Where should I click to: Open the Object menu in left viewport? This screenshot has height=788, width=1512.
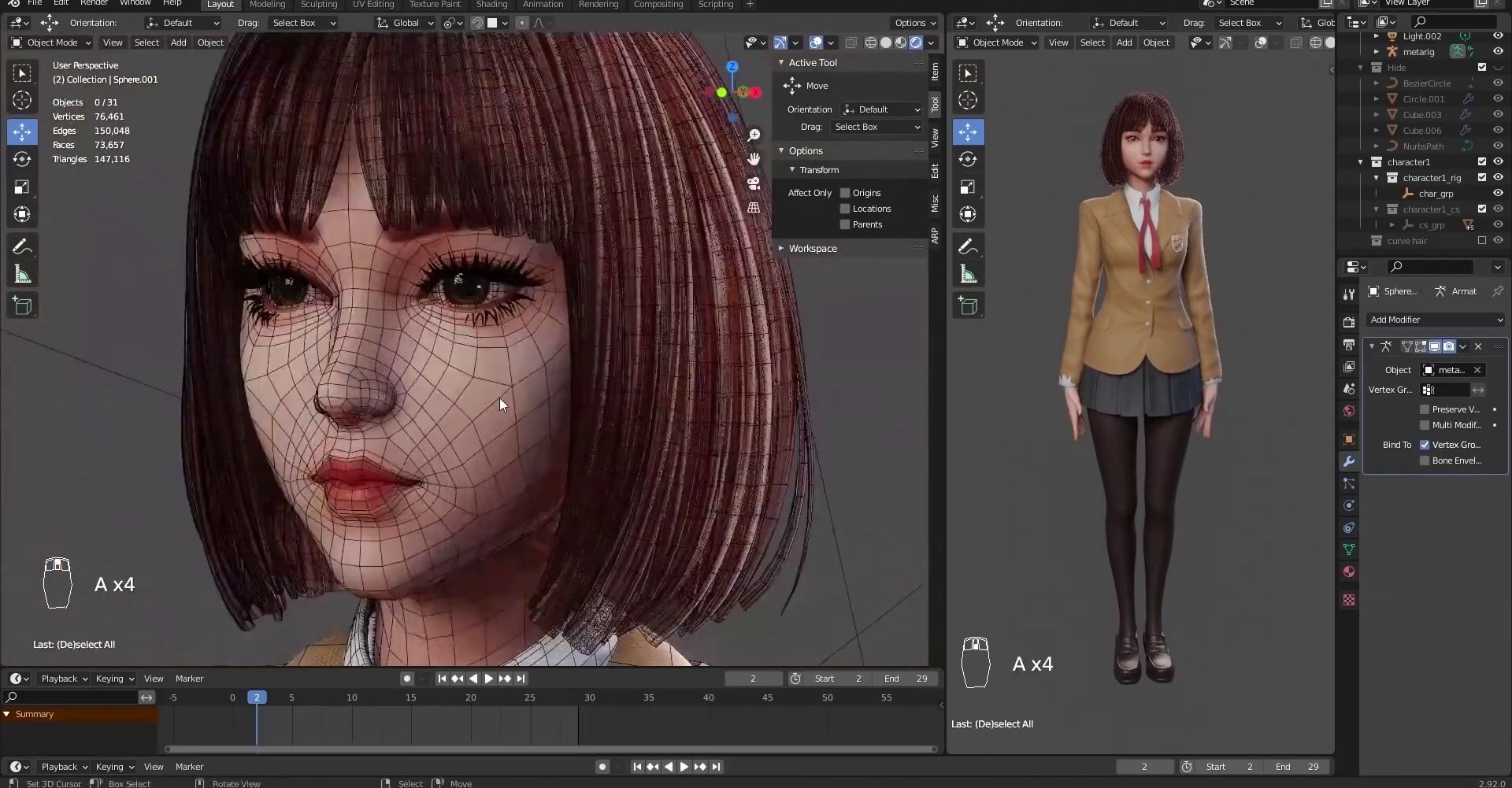tap(210, 43)
